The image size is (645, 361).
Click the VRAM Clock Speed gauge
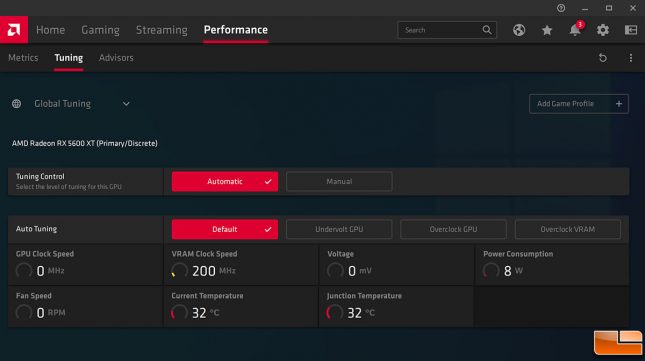179,271
